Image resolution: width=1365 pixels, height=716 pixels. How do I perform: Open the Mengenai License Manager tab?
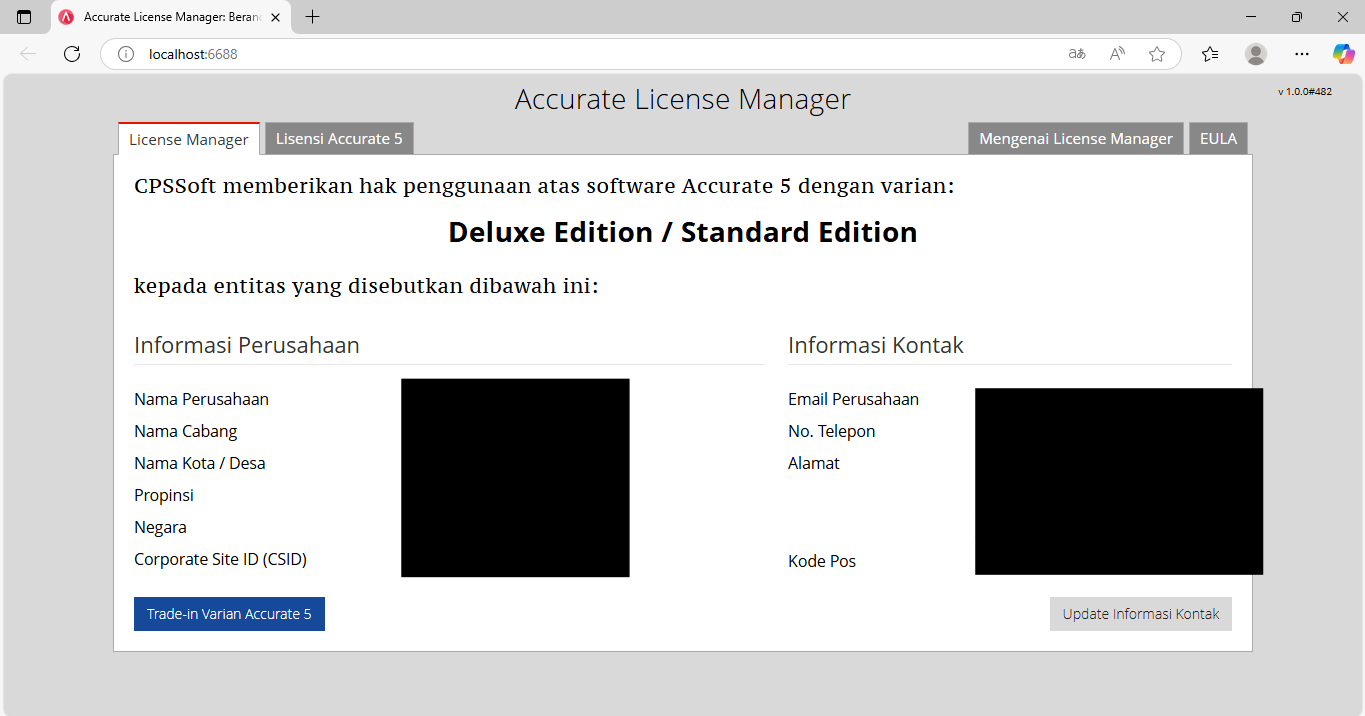point(1075,139)
